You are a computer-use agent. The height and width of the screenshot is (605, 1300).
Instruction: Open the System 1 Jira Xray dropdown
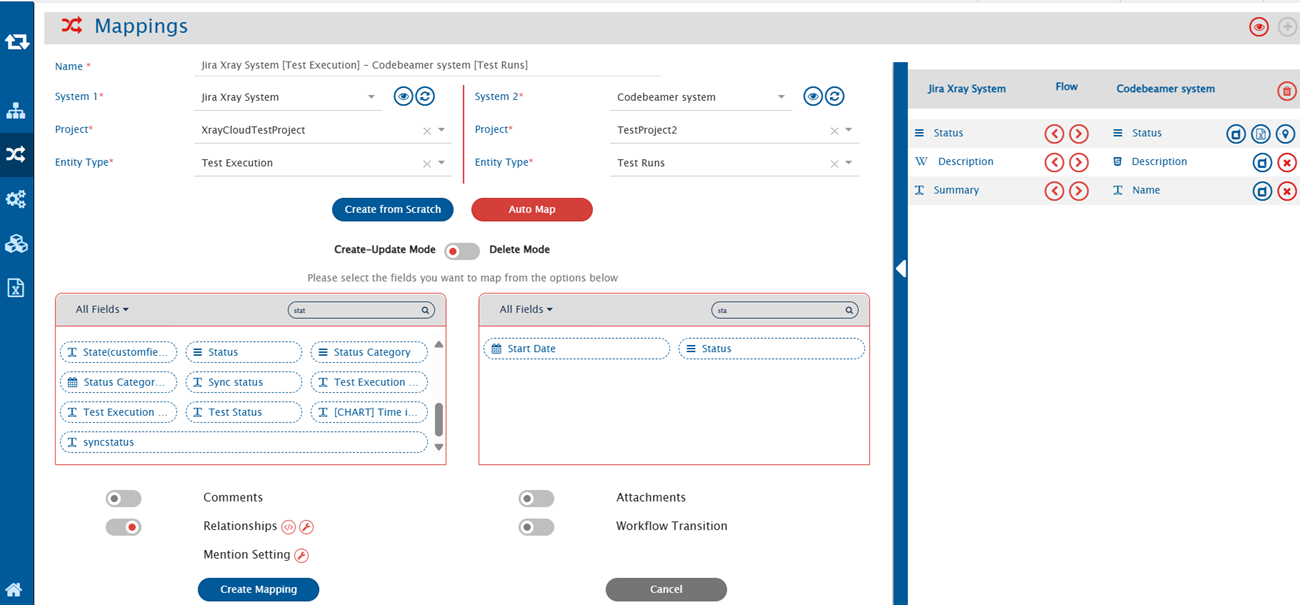(x=371, y=97)
